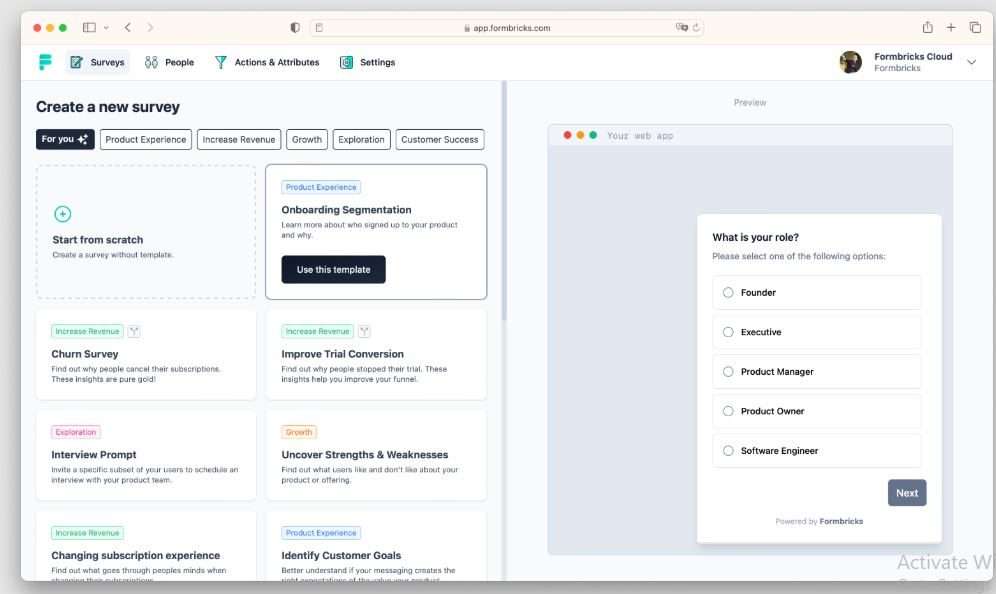Toggle the Safari sidebar icon

(x=90, y=27)
